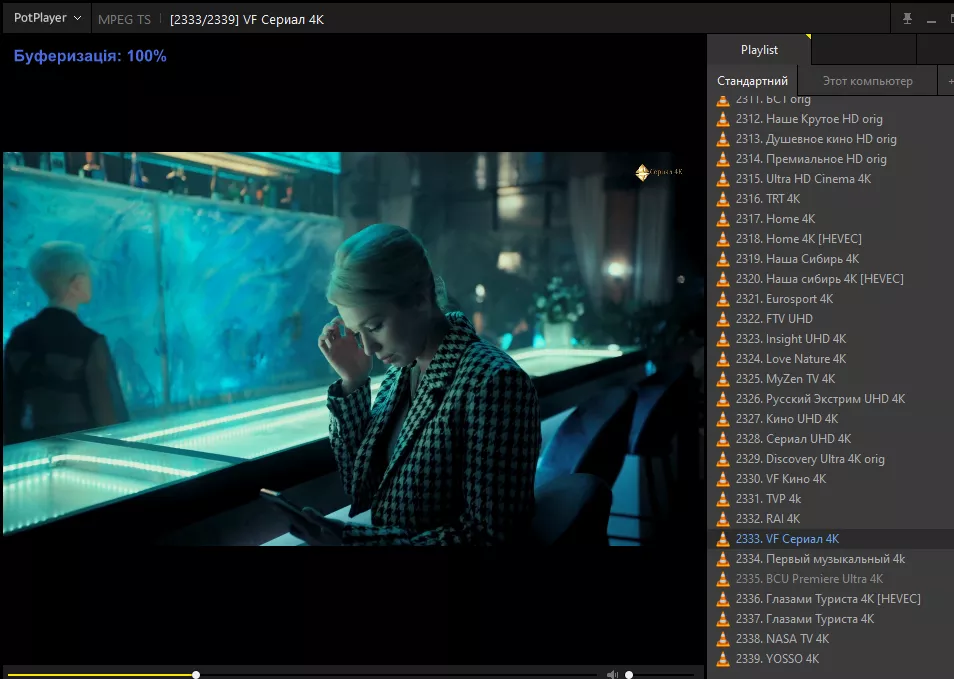Mute the audio with the speaker icon

pyautogui.click(x=612, y=674)
